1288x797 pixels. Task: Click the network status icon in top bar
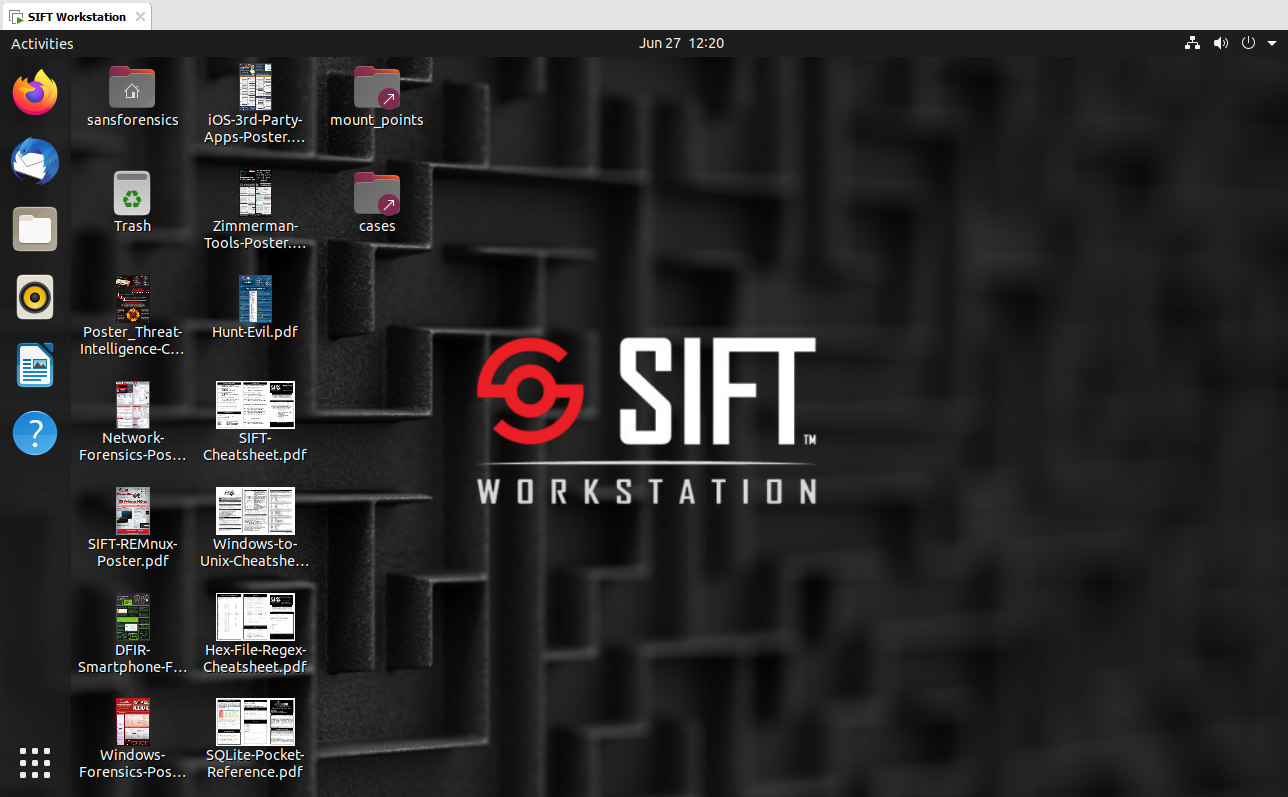[x=1192, y=43]
